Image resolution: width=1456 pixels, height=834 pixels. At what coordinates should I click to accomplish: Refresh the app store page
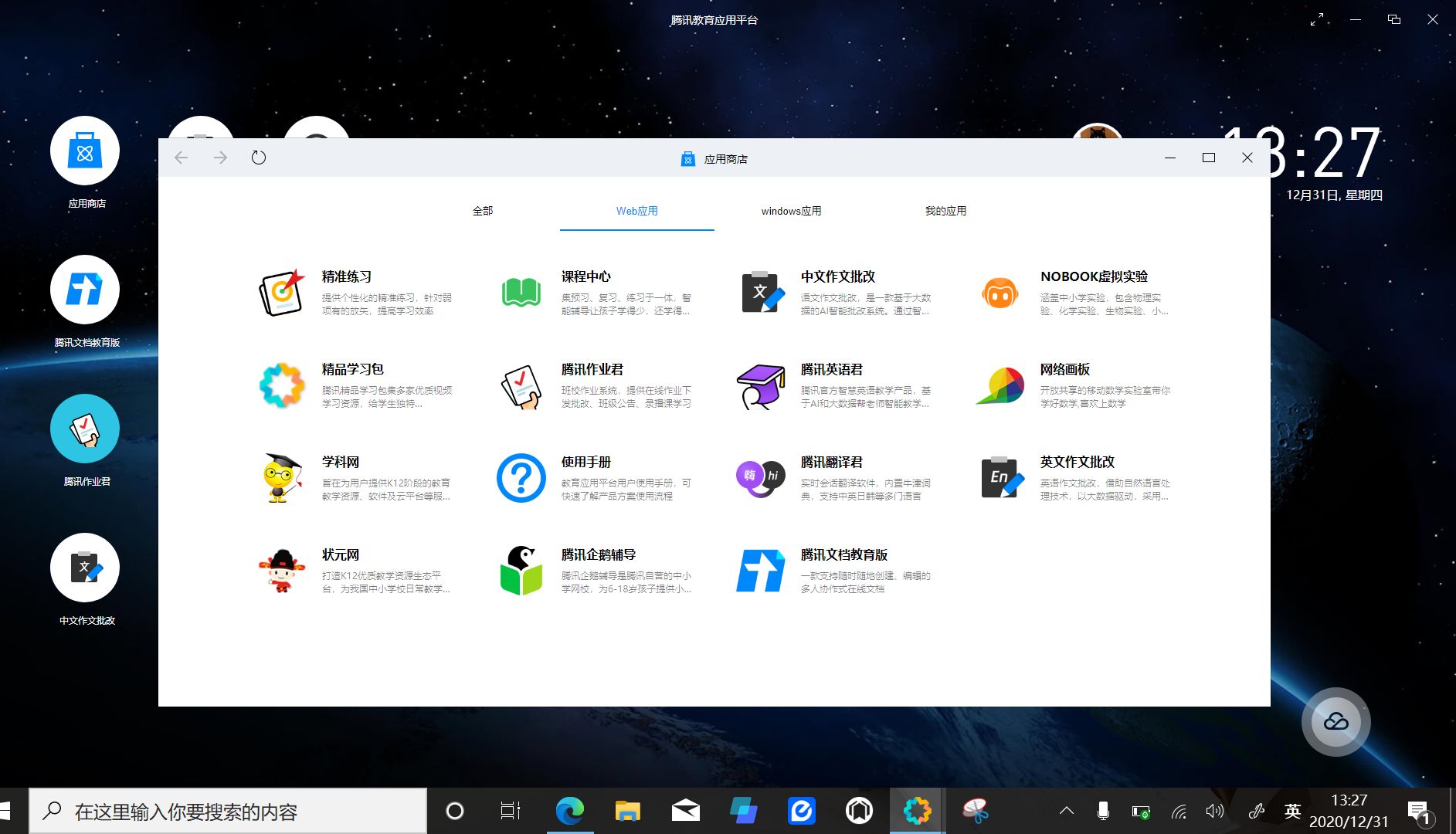pos(259,158)
